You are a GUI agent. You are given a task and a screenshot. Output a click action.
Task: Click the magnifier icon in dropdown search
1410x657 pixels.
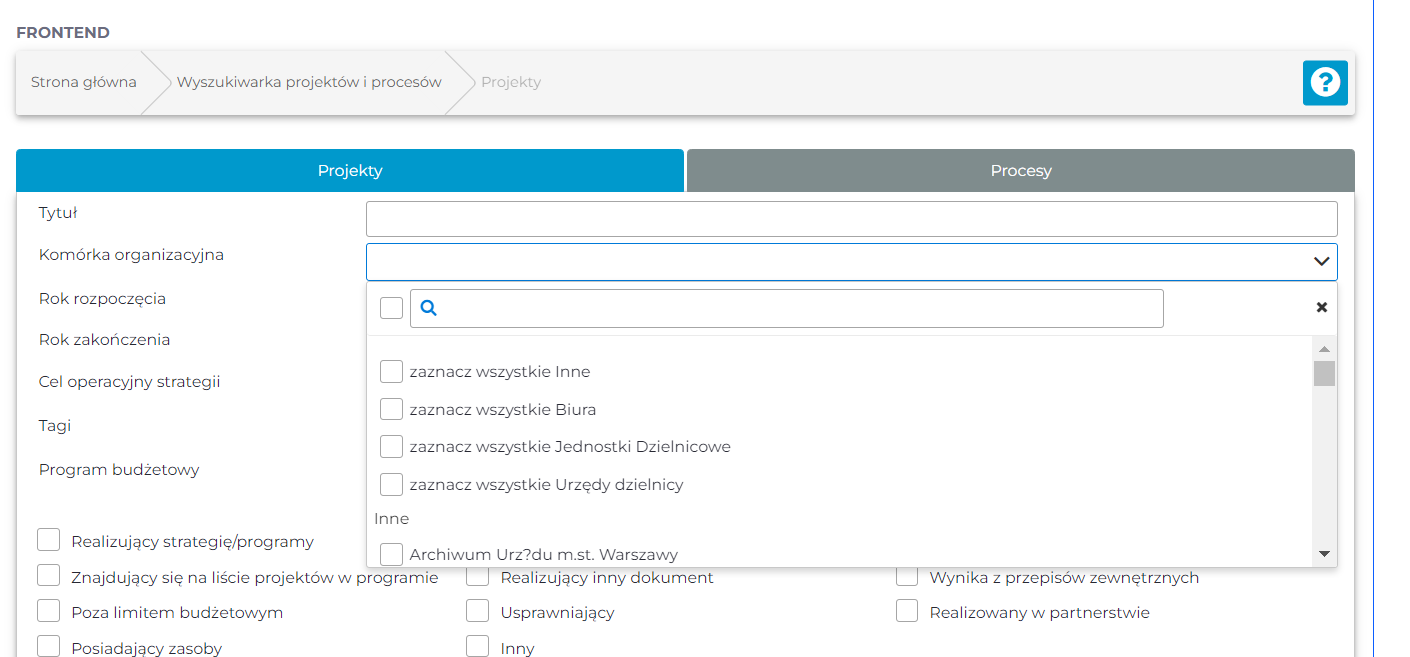429,308
